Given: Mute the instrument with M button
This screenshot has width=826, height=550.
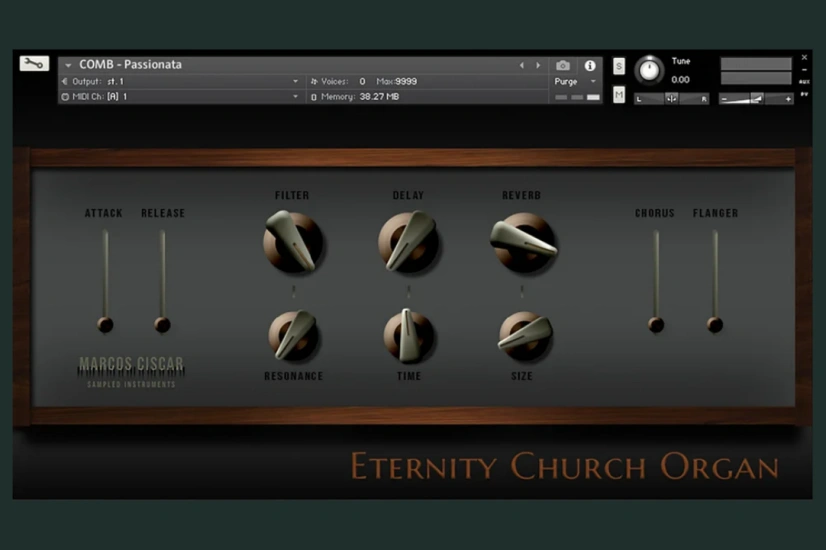Looking at the screenshot, I should tap(619, 95).
